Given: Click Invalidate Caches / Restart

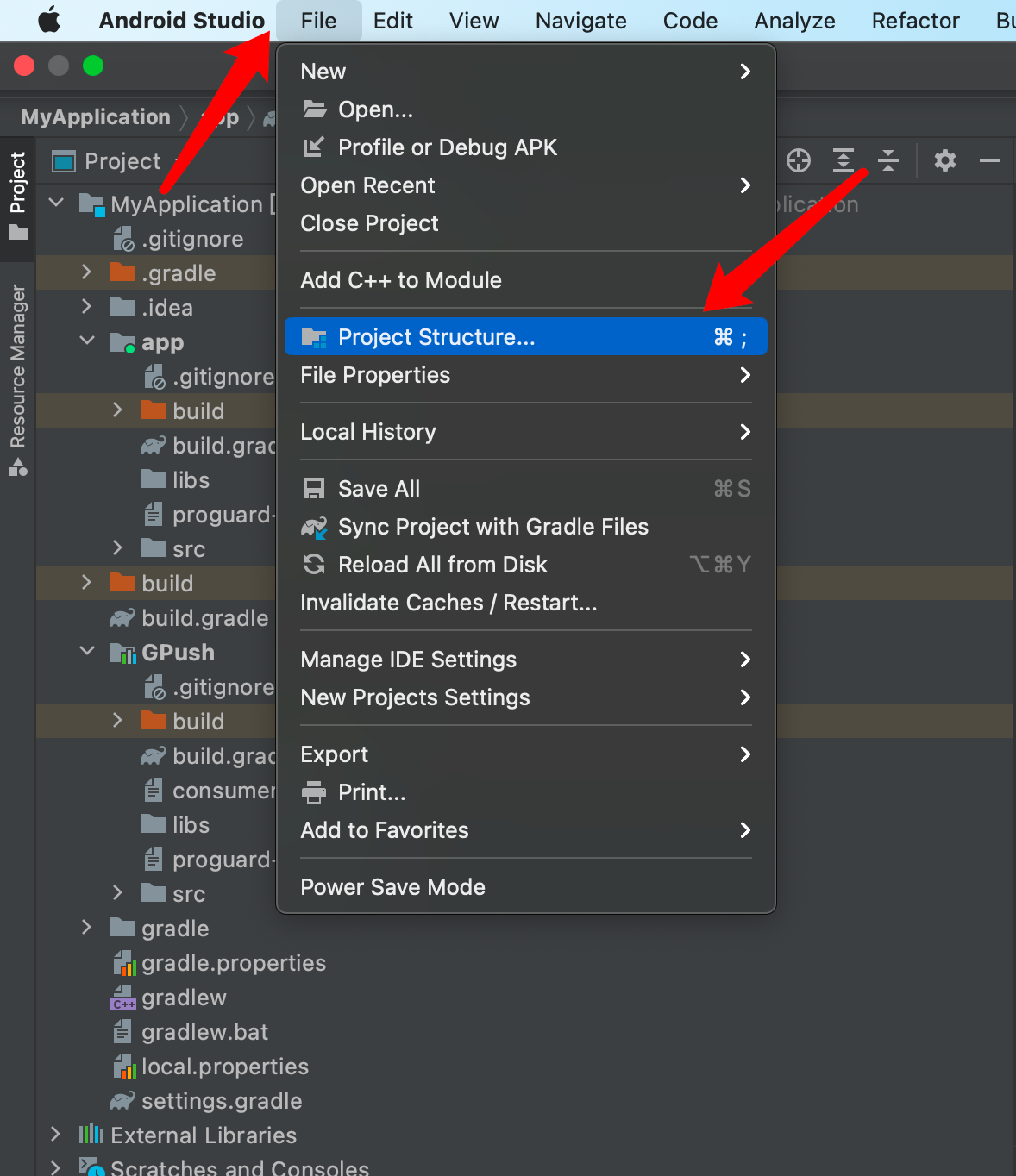Looking at the screenshot, I should click(x=448, y=603).
